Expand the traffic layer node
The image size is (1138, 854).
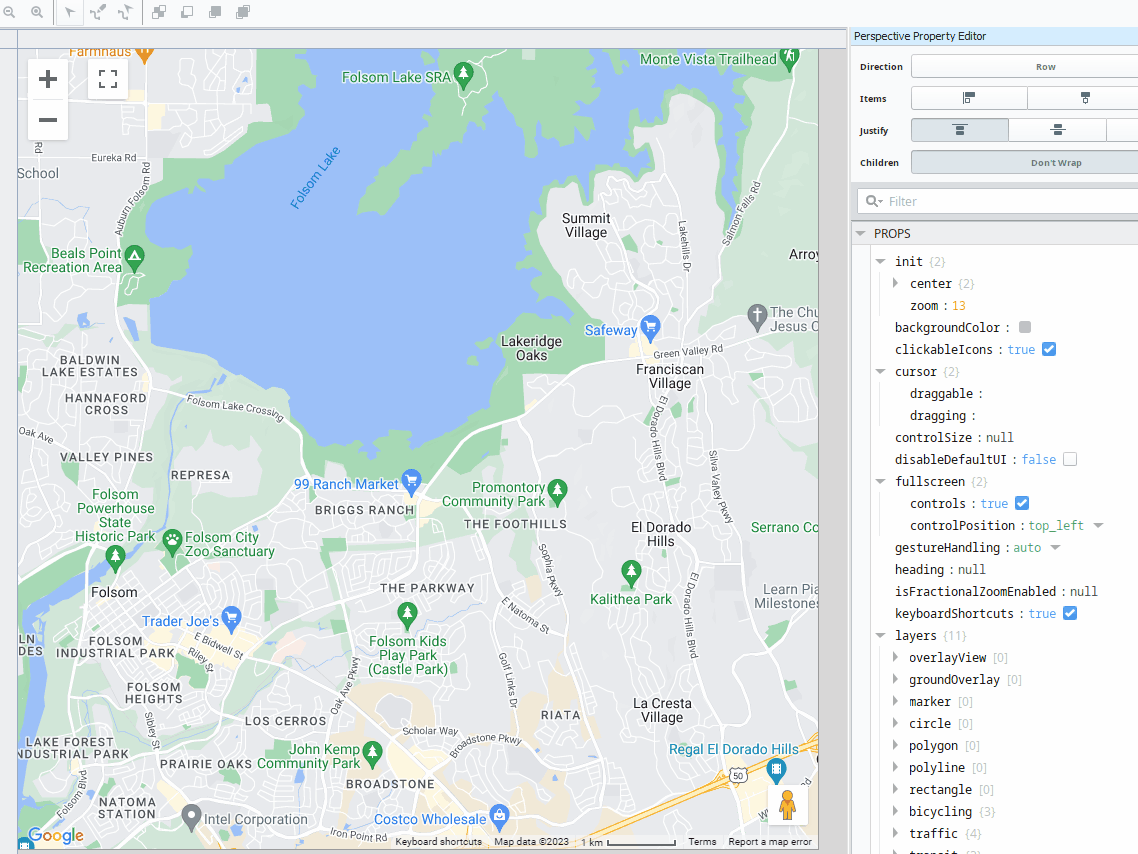[896, 833]
